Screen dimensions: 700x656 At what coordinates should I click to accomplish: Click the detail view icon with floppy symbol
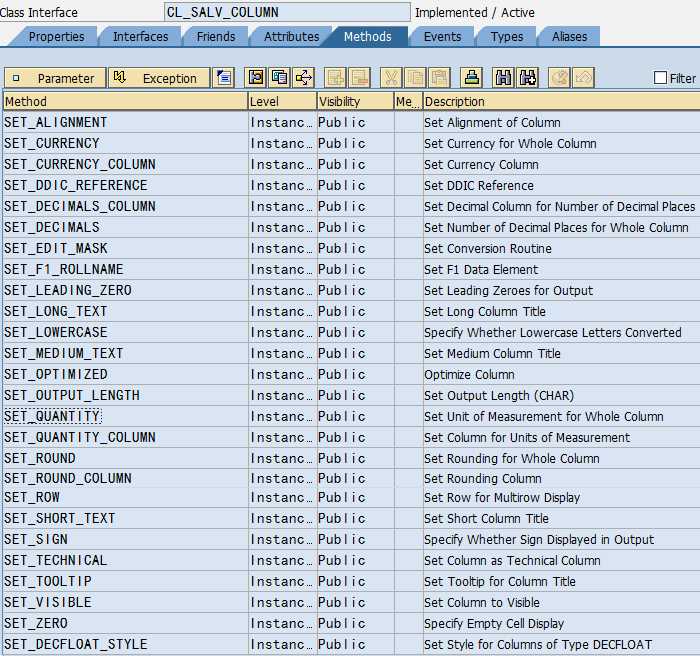(x=256, y=78)
